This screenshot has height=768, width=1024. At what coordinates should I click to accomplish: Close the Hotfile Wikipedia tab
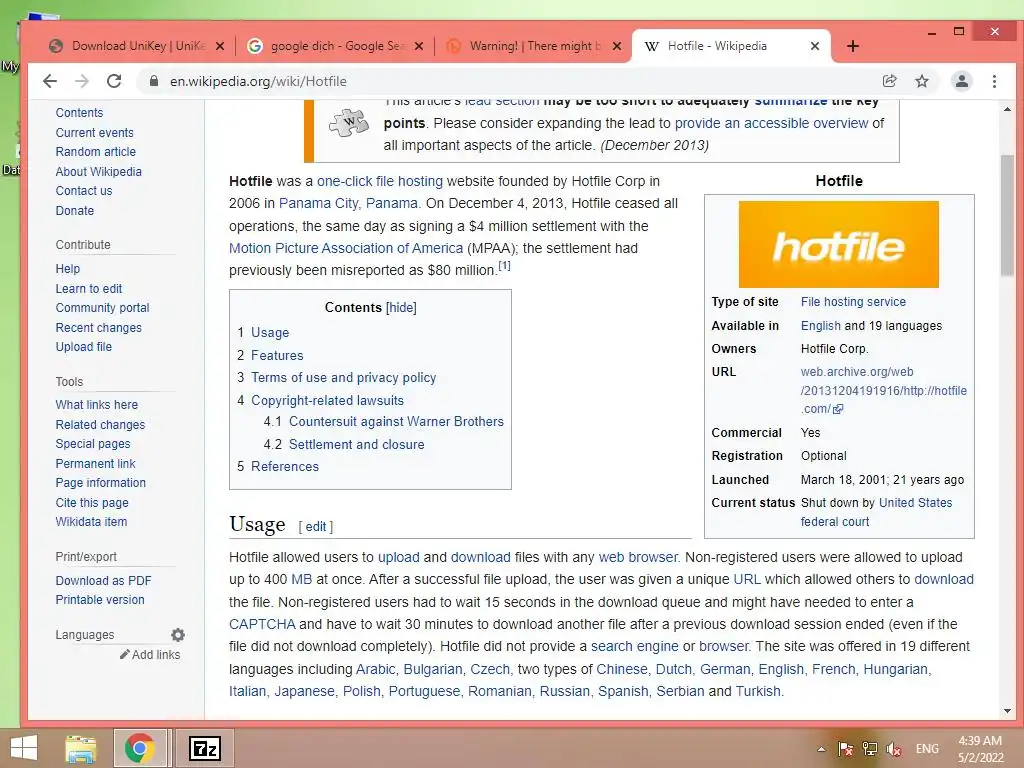[815, 46]
